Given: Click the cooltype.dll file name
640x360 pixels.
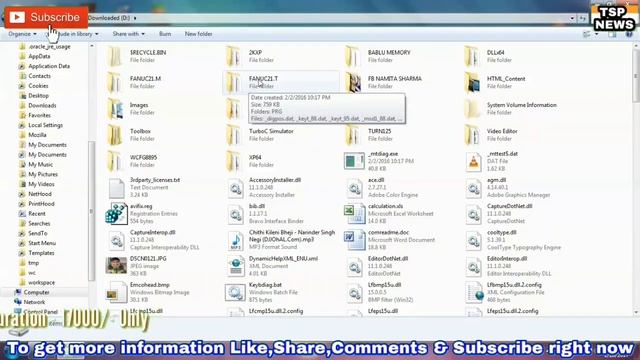Looking at the screenshot, I should (x=501, y=232).
